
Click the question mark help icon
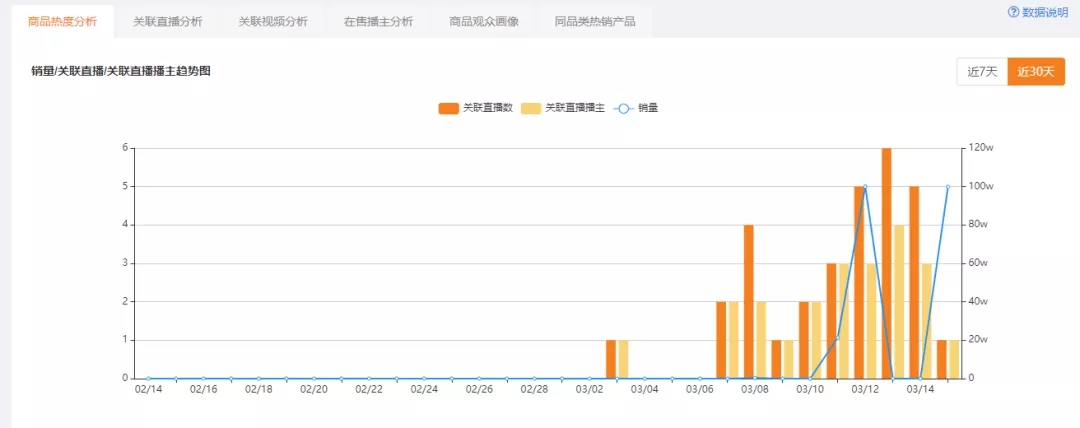point(1013,12)
